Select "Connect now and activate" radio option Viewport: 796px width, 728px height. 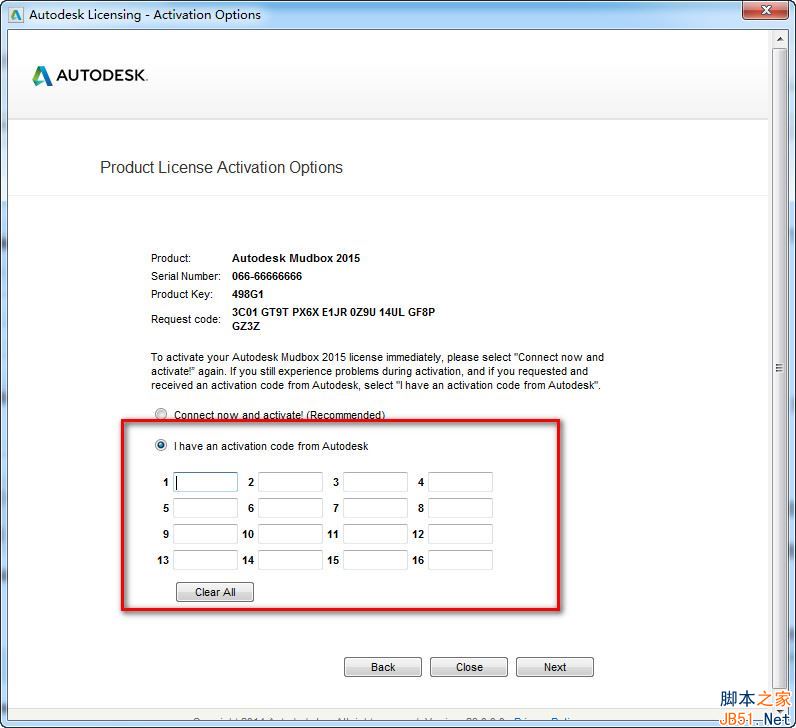(x=161, y=414)
